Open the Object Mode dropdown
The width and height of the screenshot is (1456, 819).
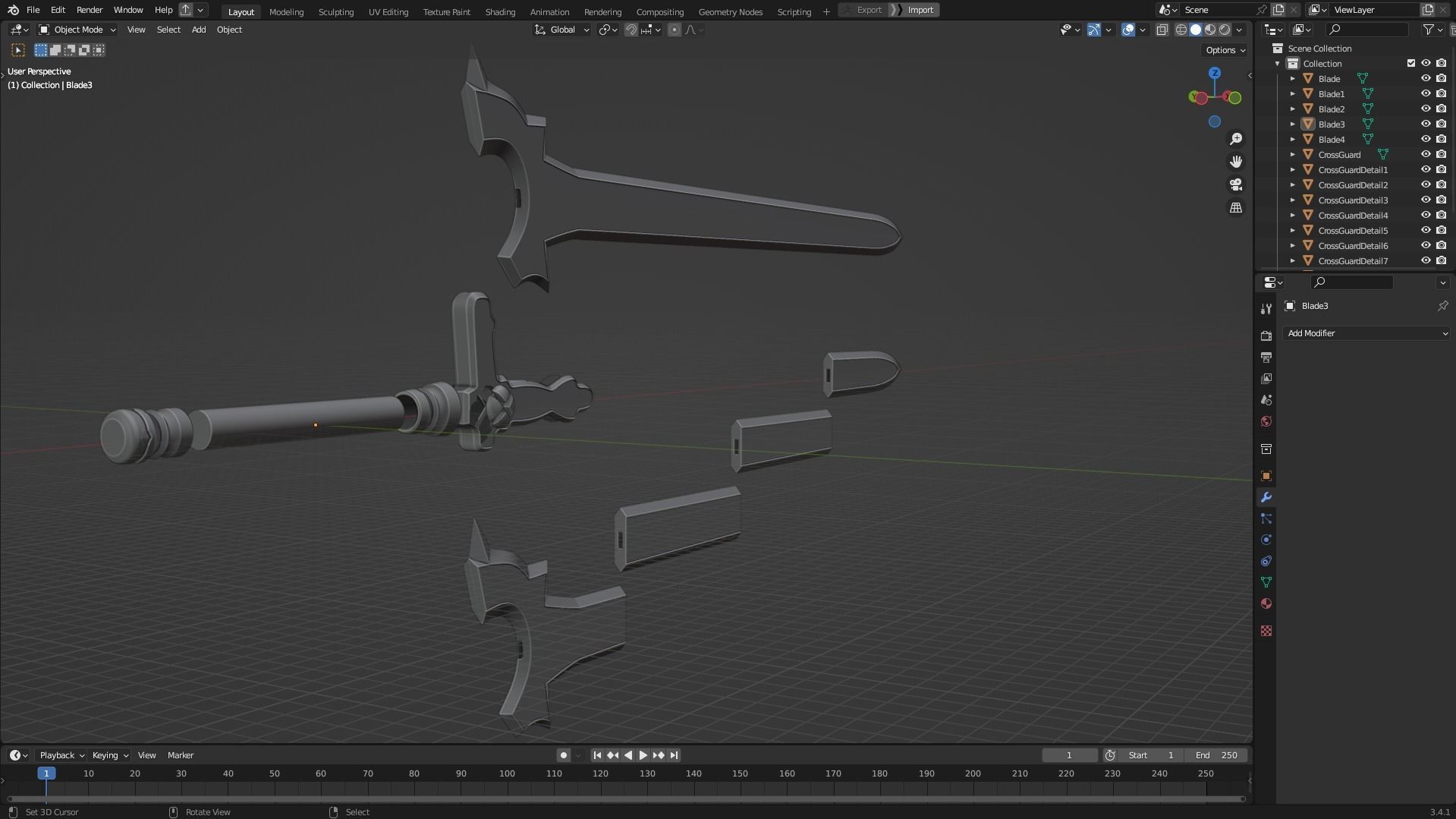[x=77, y=30]
